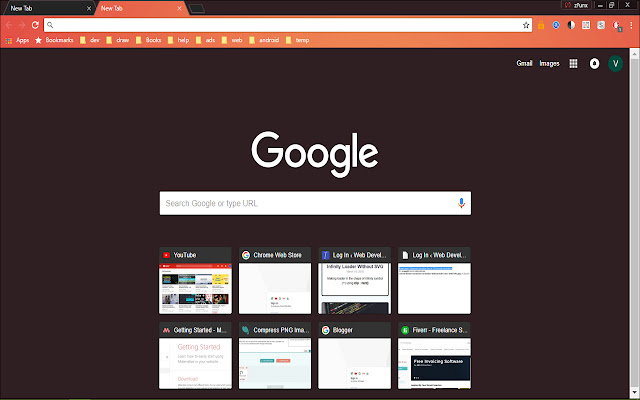
Task: Expand the help bookmarks folder
Action: 178,40
